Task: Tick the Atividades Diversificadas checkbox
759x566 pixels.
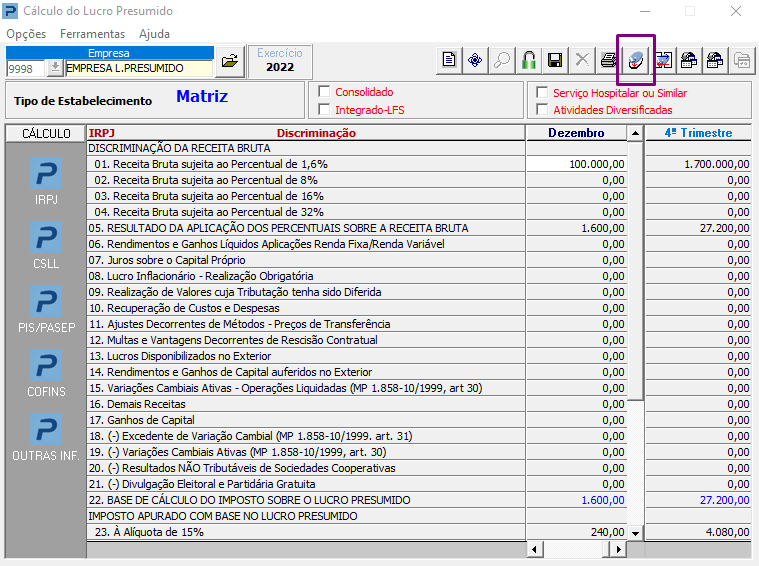Action: pyautogui.click(x=542, y=109)
